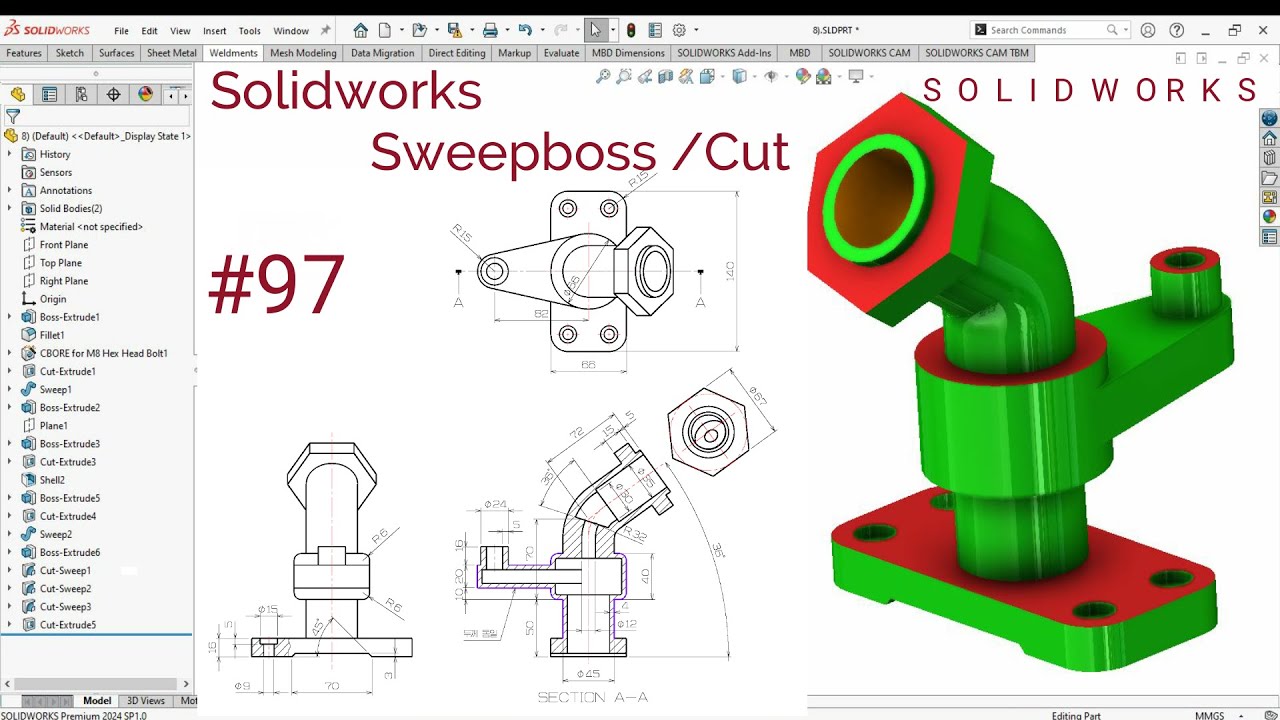Expand the Boss-Extrude1 feature
The image size is (1280, 720).
point(10,317)
